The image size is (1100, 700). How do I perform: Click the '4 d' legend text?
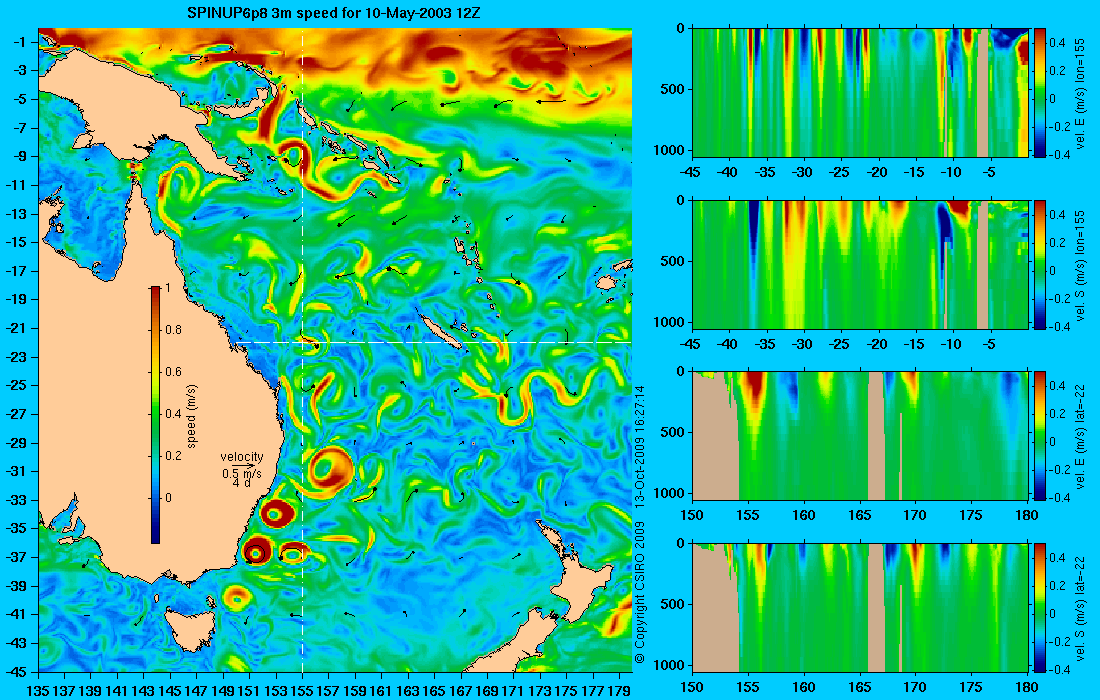[x=241, y=483]
